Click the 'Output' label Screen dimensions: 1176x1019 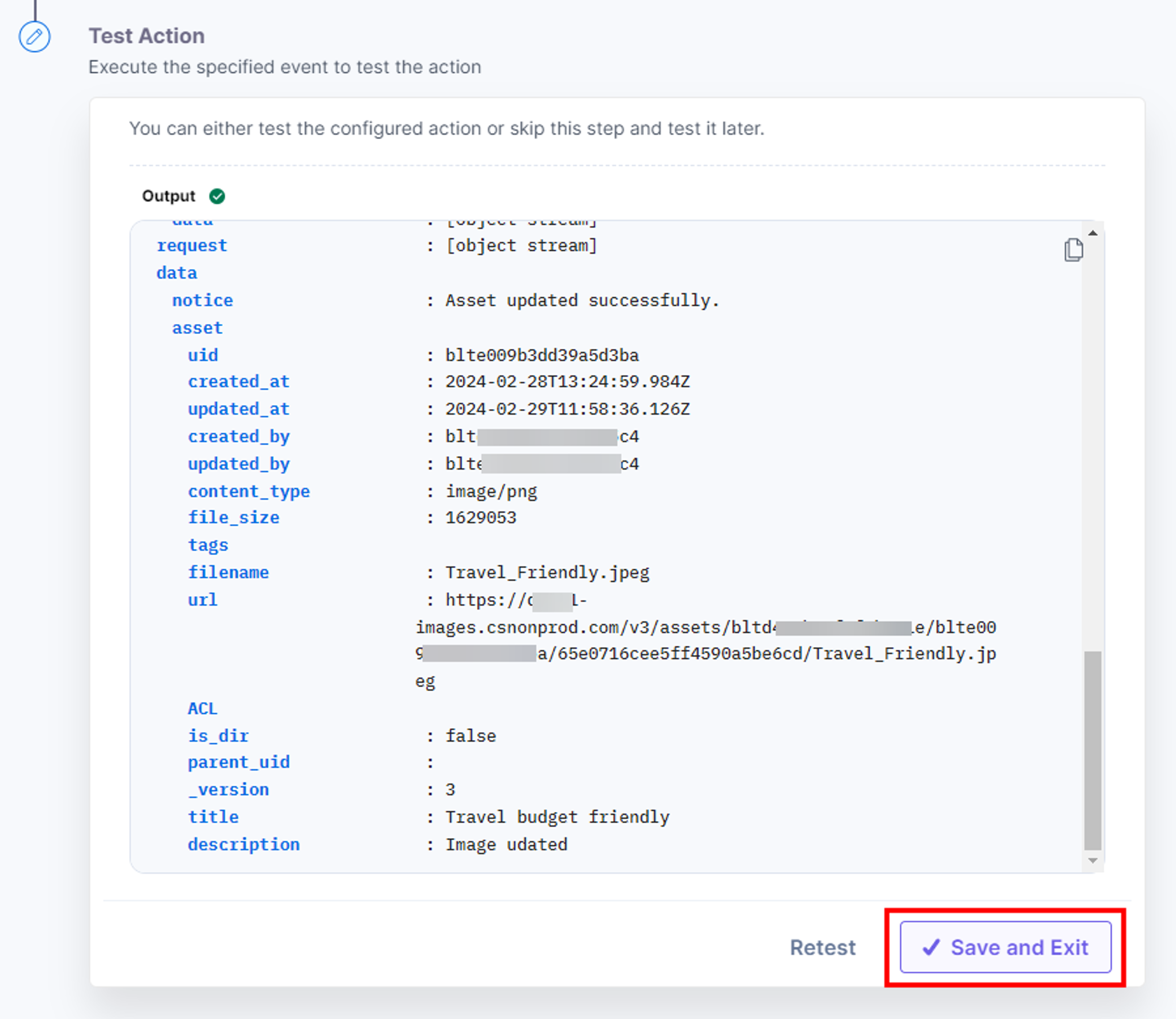pos(168,196)
